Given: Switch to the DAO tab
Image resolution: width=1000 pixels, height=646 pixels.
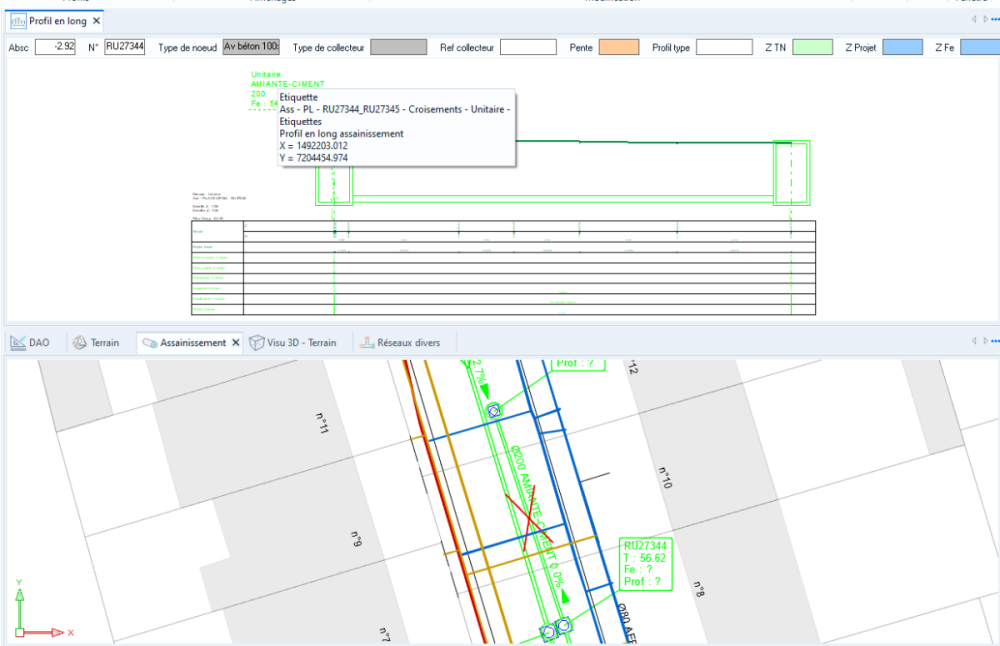Looking at the screenshot, I should [30, 342].
